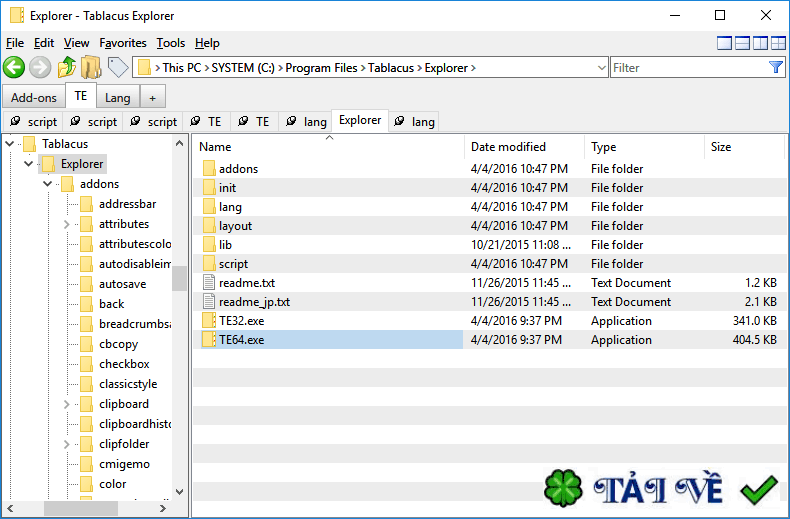This screenshot has height=519, width=790.
Task: Open the Favorites menu
Action: click(123, 43)
